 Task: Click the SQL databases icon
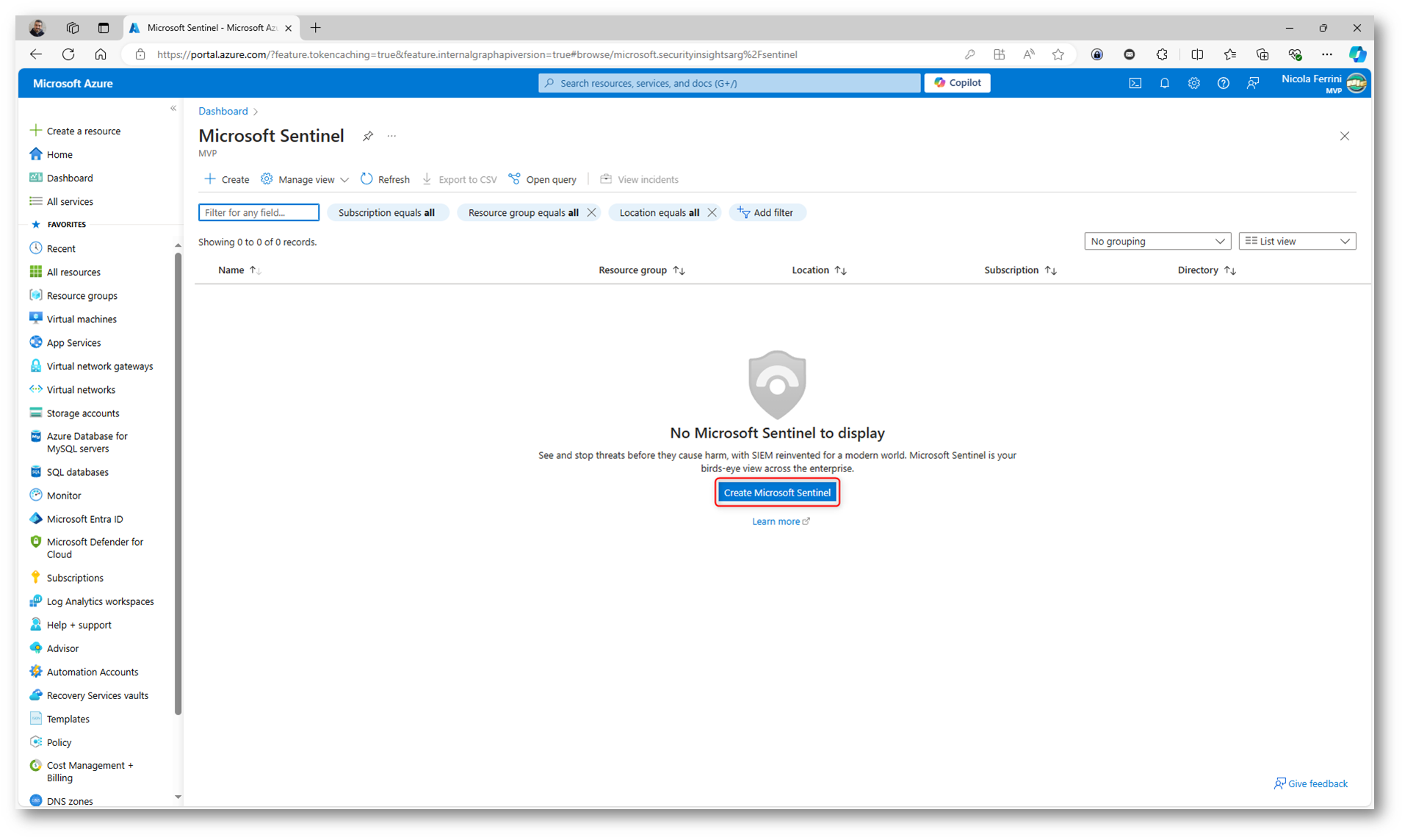pyautogui.click(x=35, y=471)
